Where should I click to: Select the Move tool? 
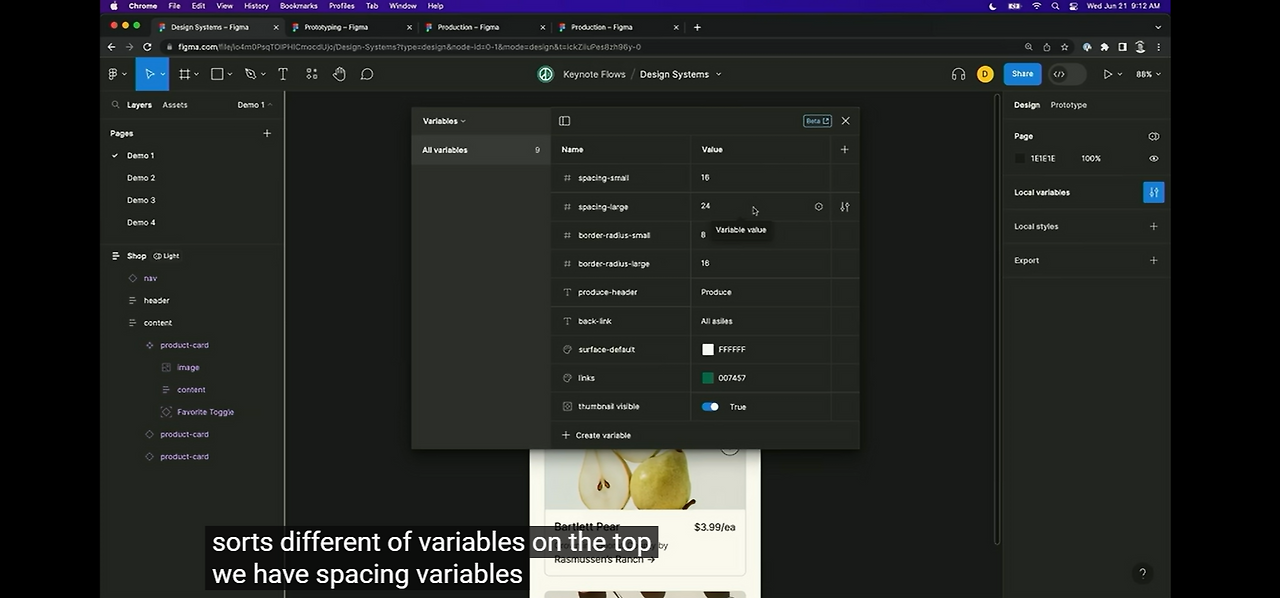[149, 74]
